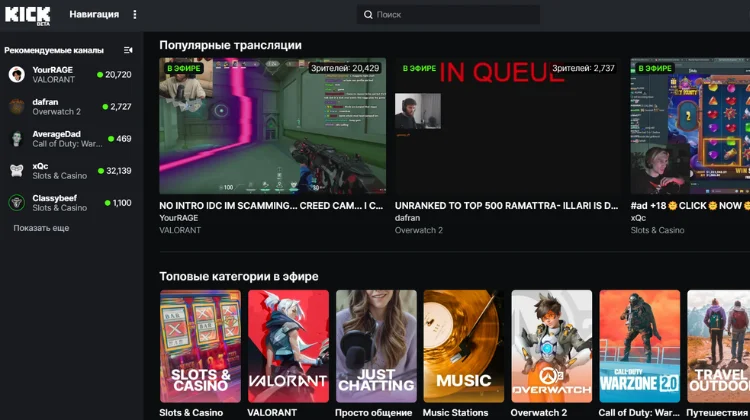Open the Music category cover
This screenshot has height=420, width=750.
point(464,346)
